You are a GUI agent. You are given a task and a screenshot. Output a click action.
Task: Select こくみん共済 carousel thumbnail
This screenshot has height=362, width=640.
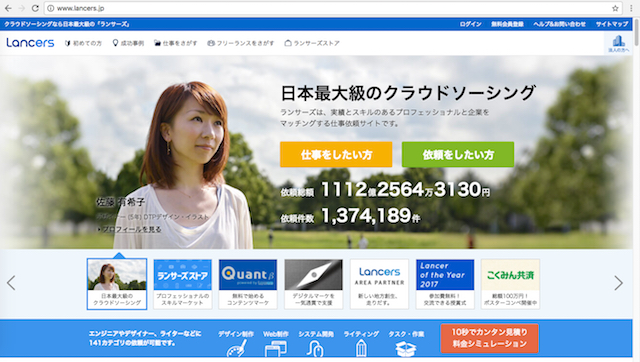(x=510, y=284)
